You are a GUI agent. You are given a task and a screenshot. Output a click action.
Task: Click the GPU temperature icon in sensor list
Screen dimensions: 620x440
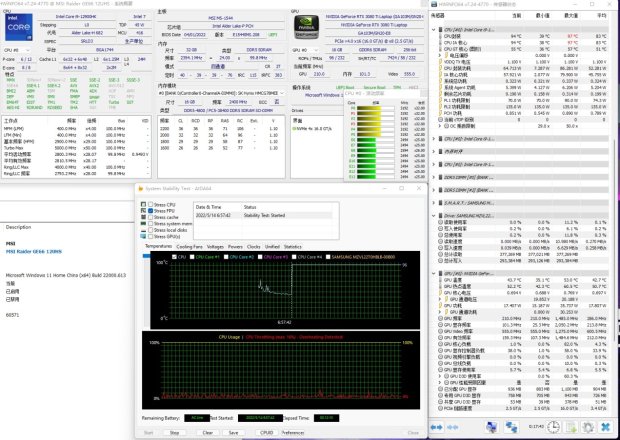[440, 280]
